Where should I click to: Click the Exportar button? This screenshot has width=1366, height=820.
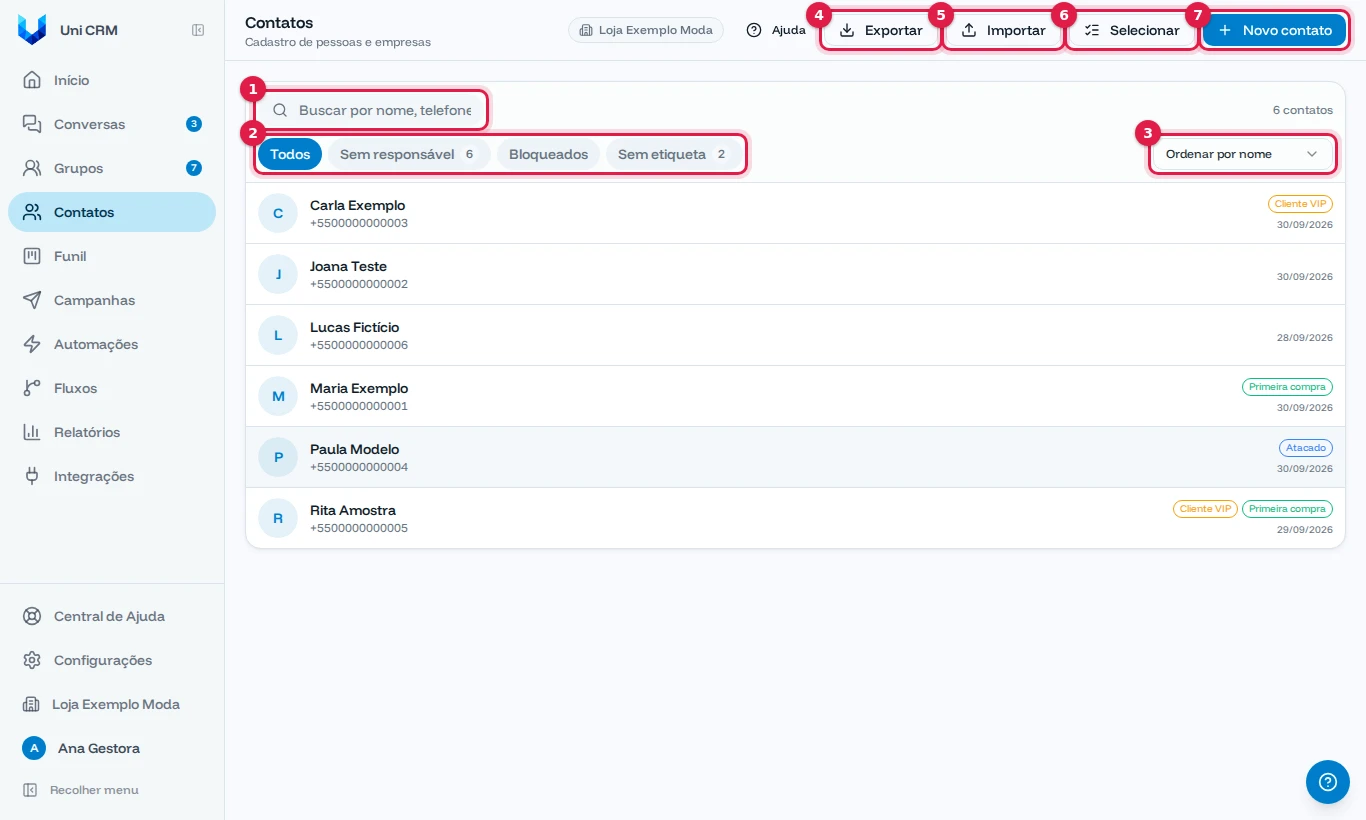881,30
